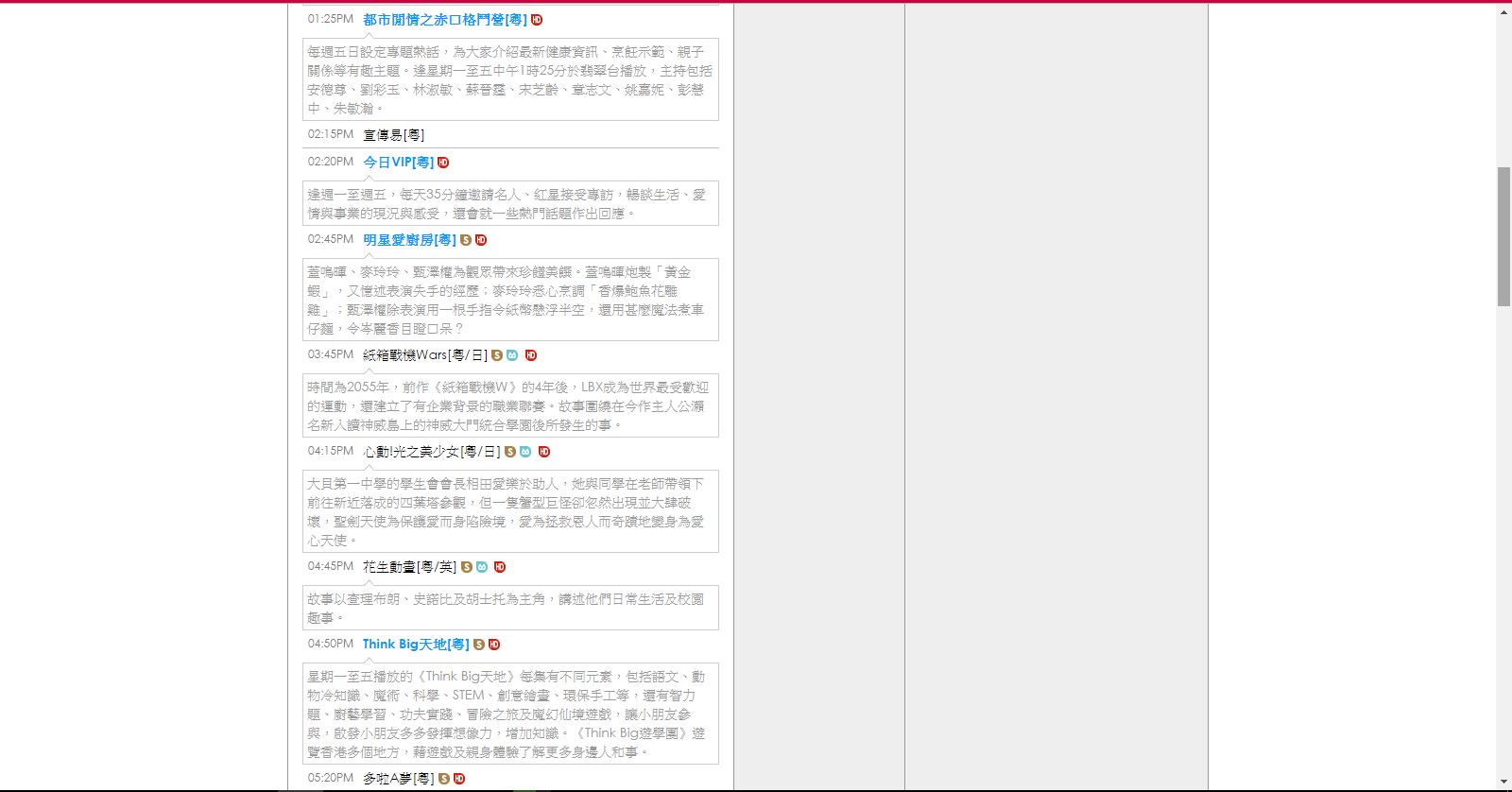
Task: Click brown S subtitle icon beside 明星愛廚房
Action: (x=466, y=240)
